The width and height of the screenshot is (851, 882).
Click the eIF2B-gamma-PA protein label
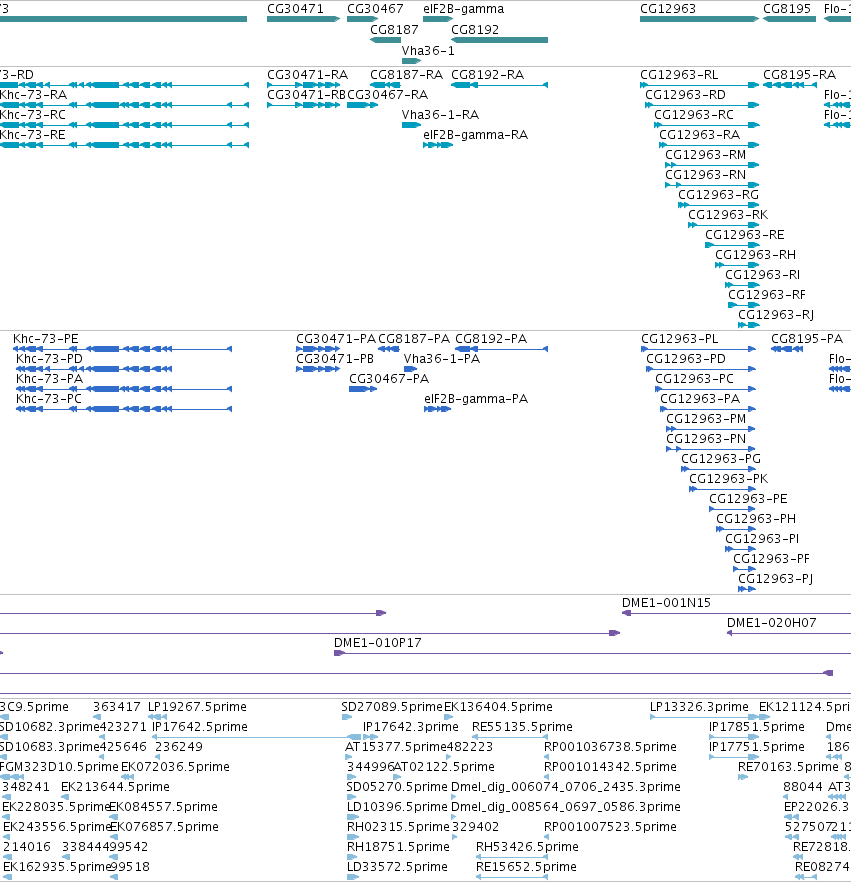point(476,399)
